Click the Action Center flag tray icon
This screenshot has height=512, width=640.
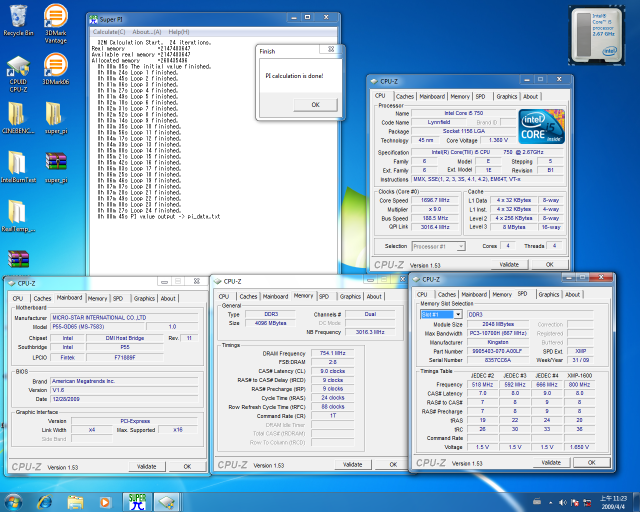point(575,503)
